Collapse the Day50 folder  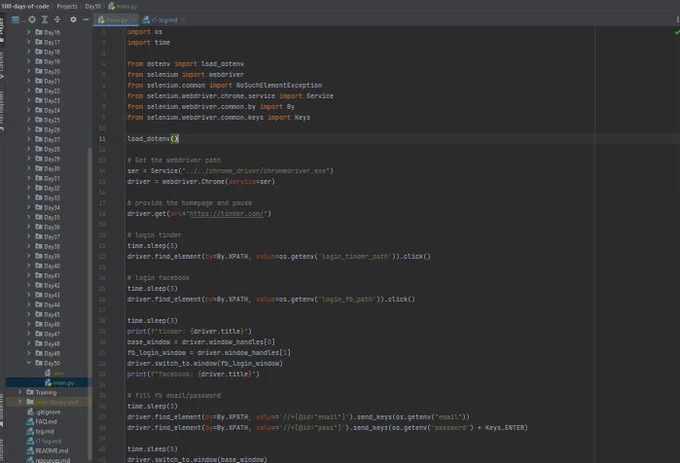click(x=29, y=363)
